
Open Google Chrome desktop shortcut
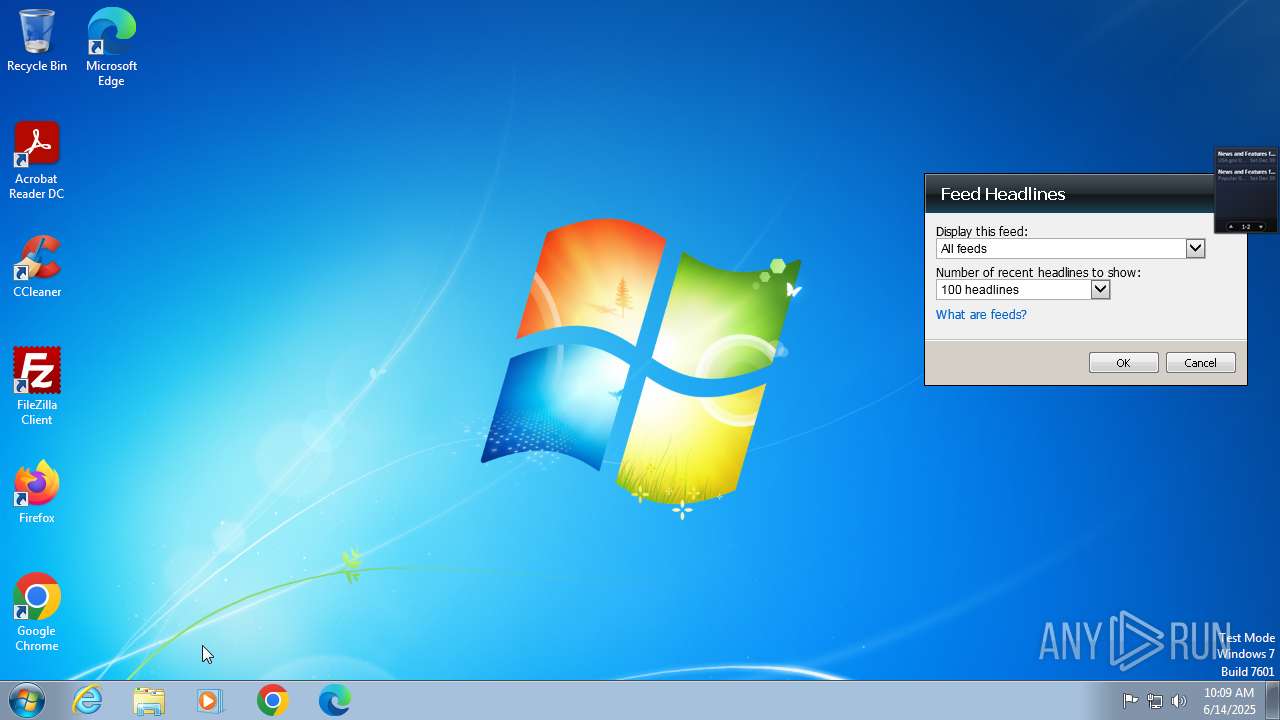click(x=37, y=613)
